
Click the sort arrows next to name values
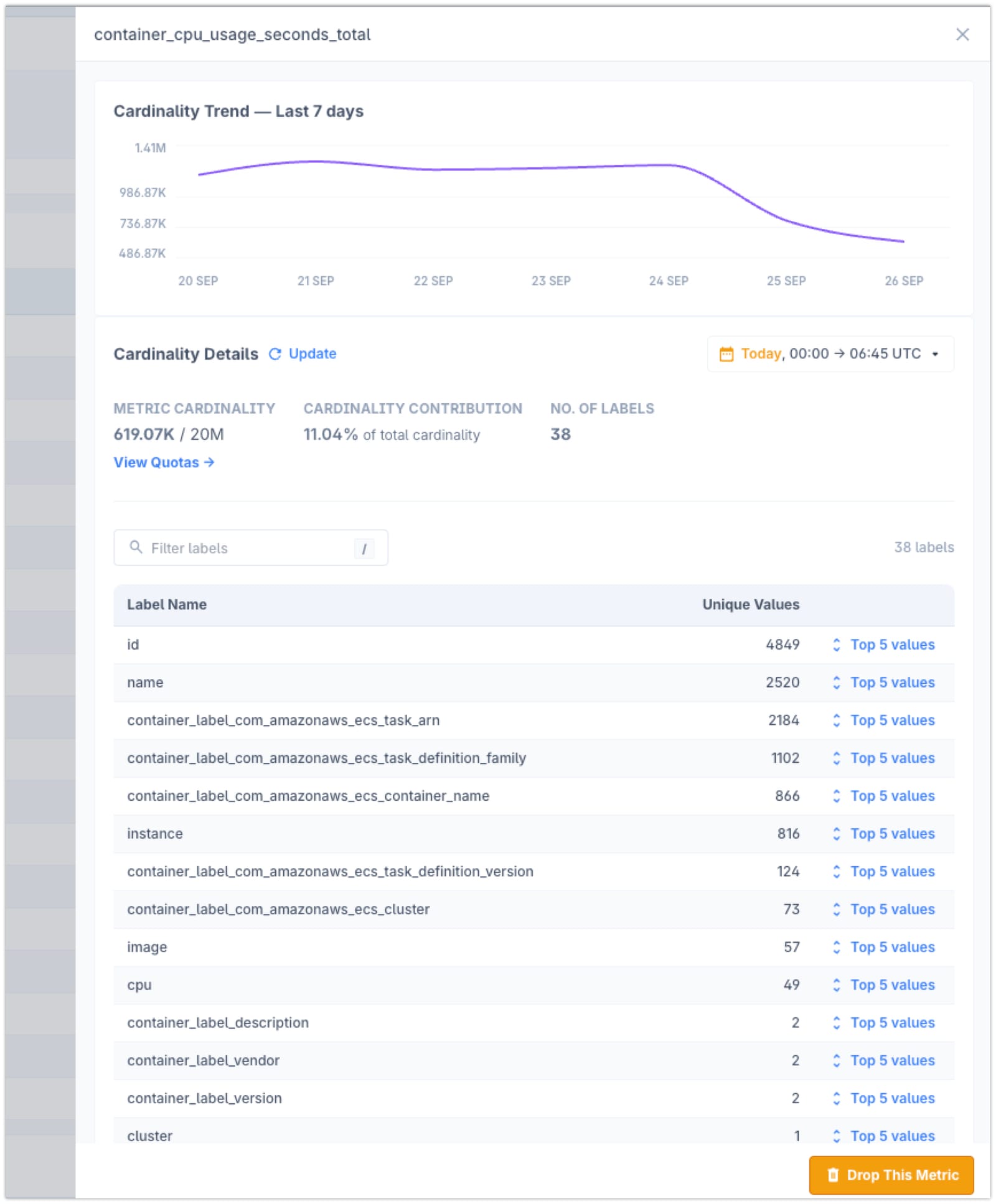[837, 683]
